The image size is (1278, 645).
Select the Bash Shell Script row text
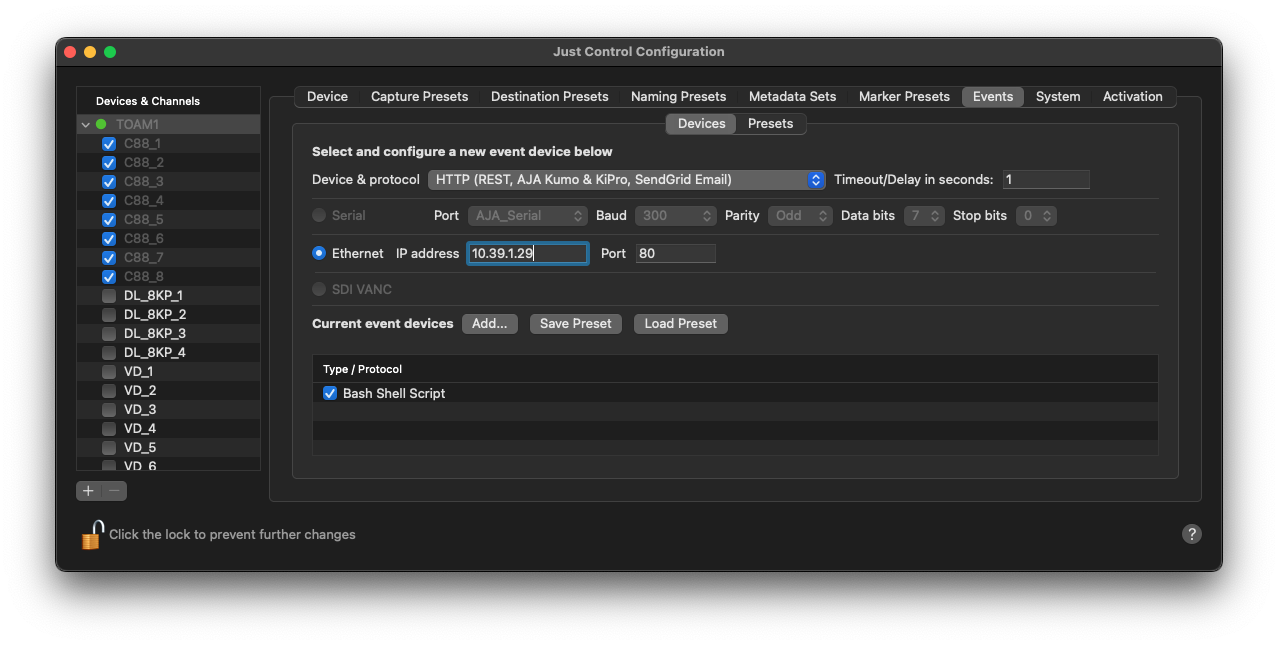[x=394, y=394]
